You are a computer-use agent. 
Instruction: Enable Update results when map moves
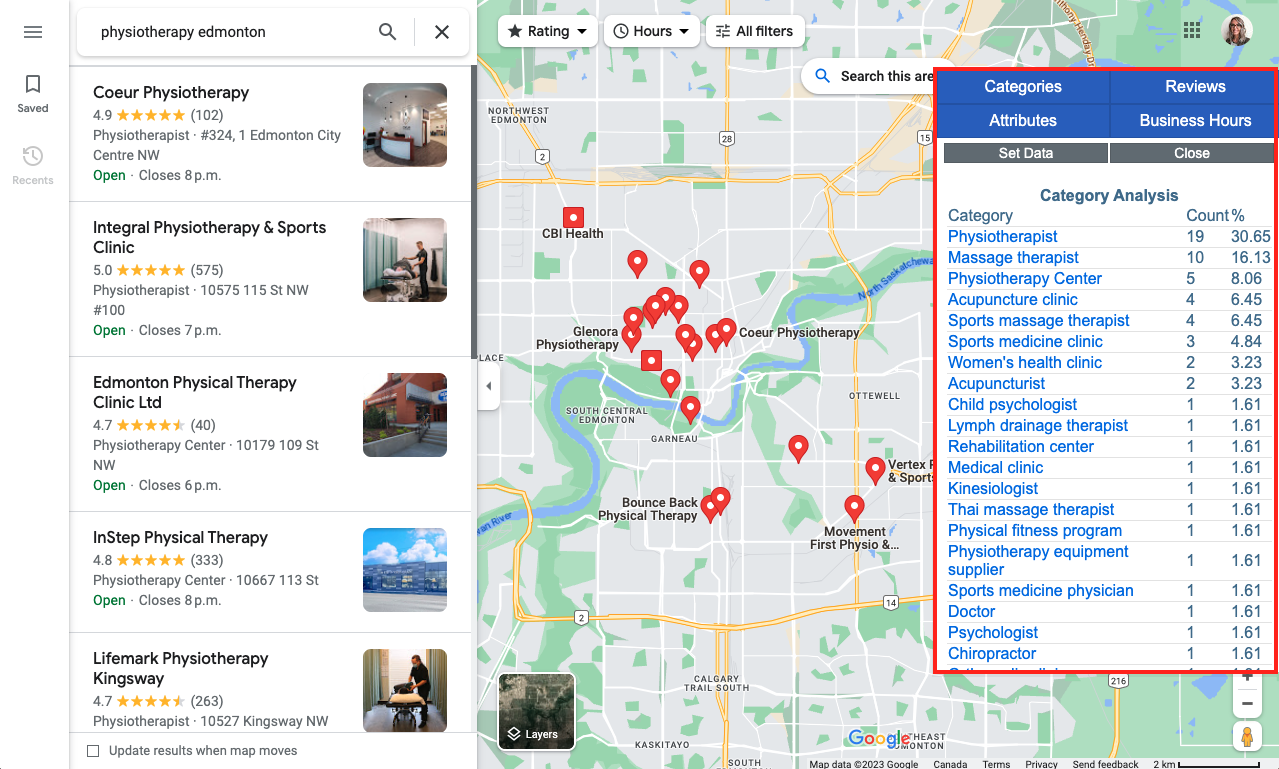[93, 751]
